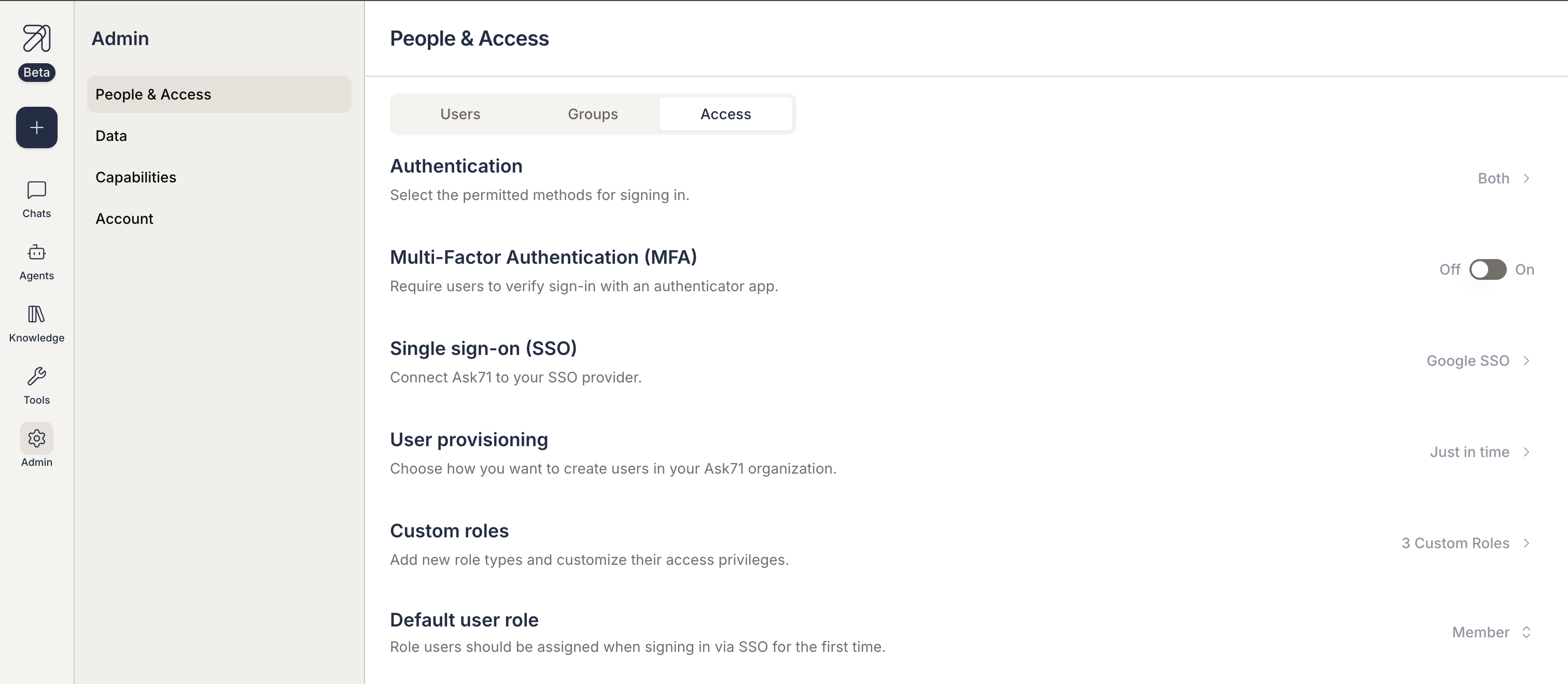1568x684 pixels.
Task: Open the Admin gear icon
Action: 36,438
